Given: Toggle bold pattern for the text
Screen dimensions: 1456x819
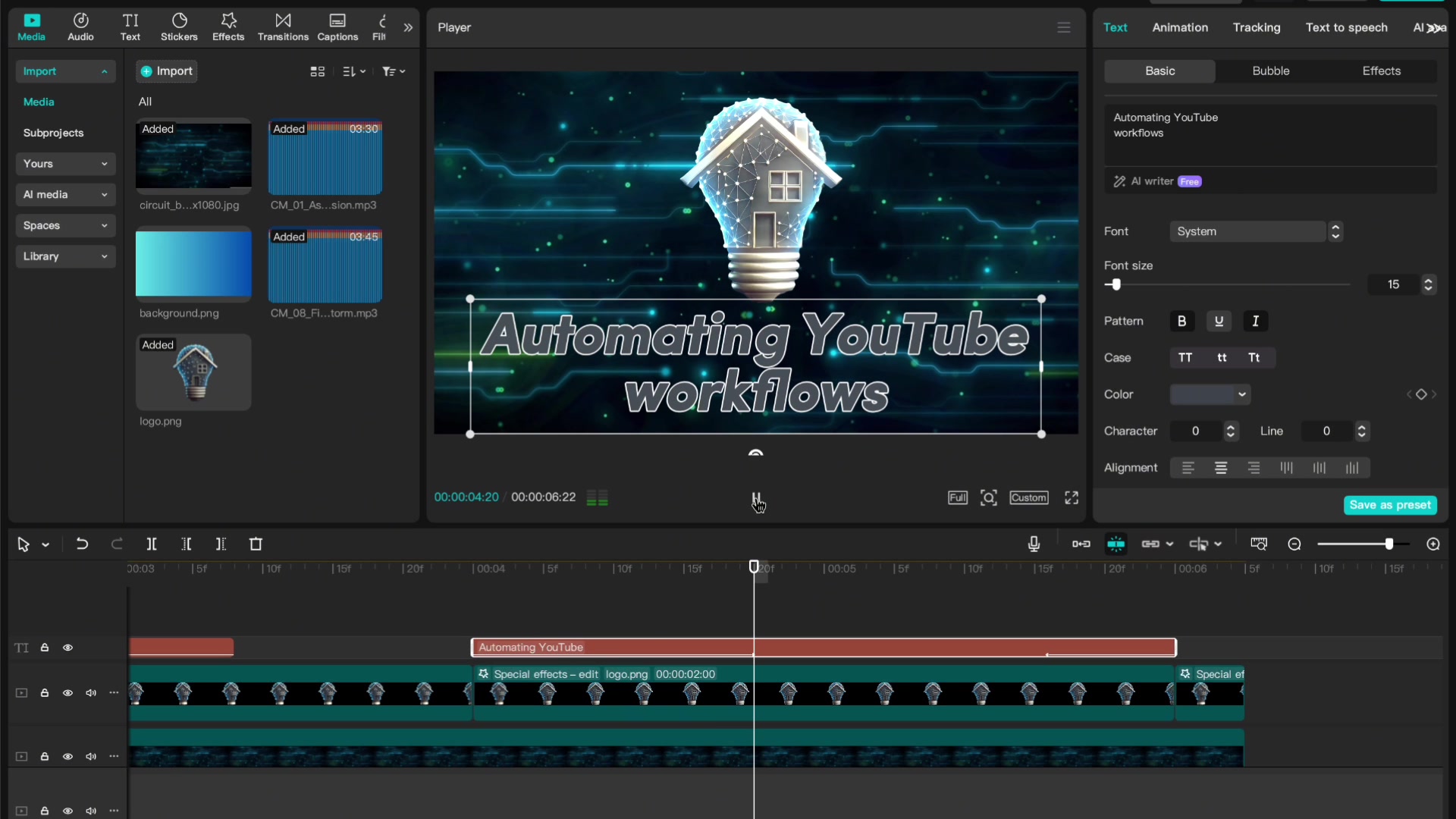Looking at the screenshot, I should 1181,322.
